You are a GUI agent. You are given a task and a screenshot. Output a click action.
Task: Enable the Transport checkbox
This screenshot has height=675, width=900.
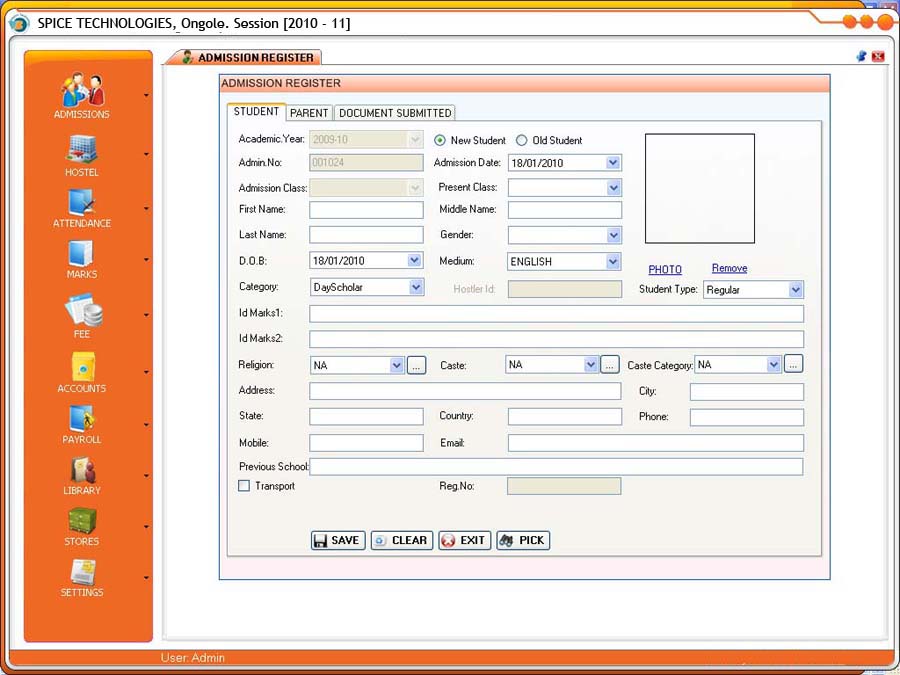pos(244,486)
